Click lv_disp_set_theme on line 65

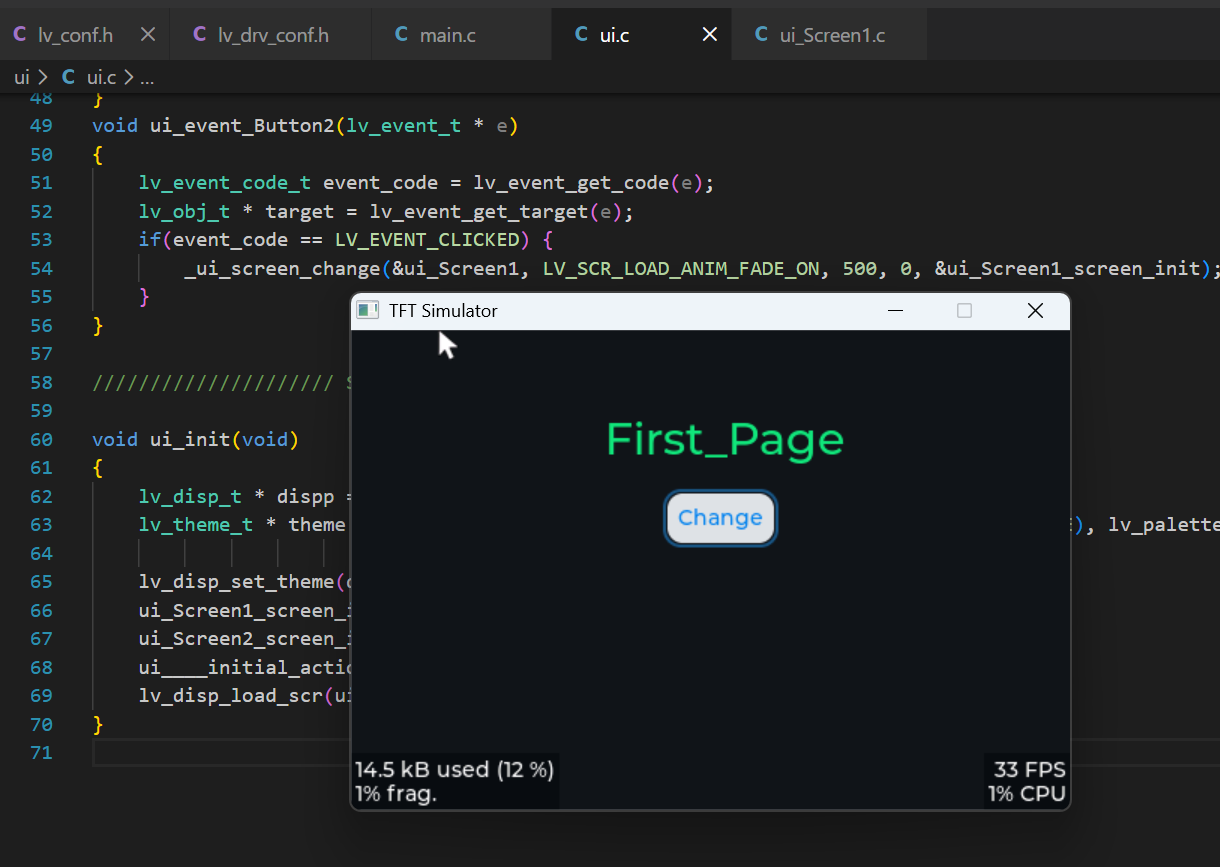(x=237, y=582)
